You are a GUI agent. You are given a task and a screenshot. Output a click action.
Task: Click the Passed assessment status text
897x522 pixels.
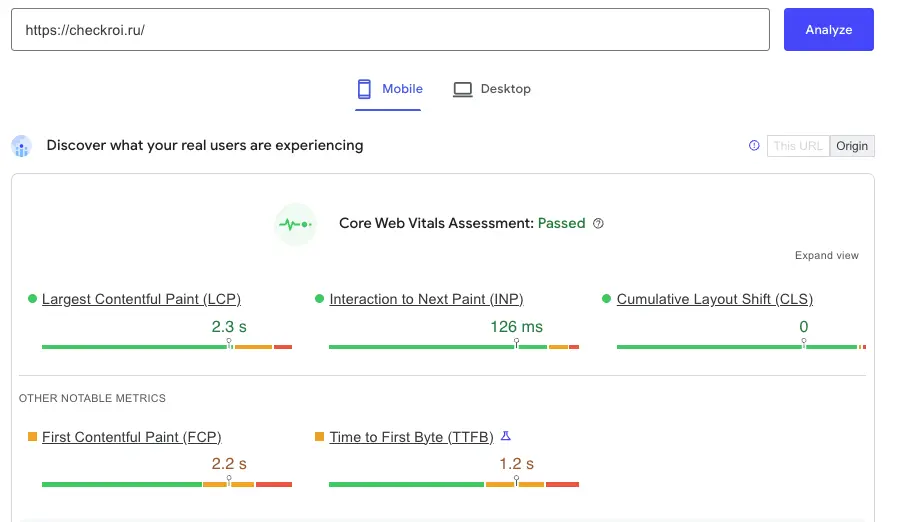click(x=561, y=223)
